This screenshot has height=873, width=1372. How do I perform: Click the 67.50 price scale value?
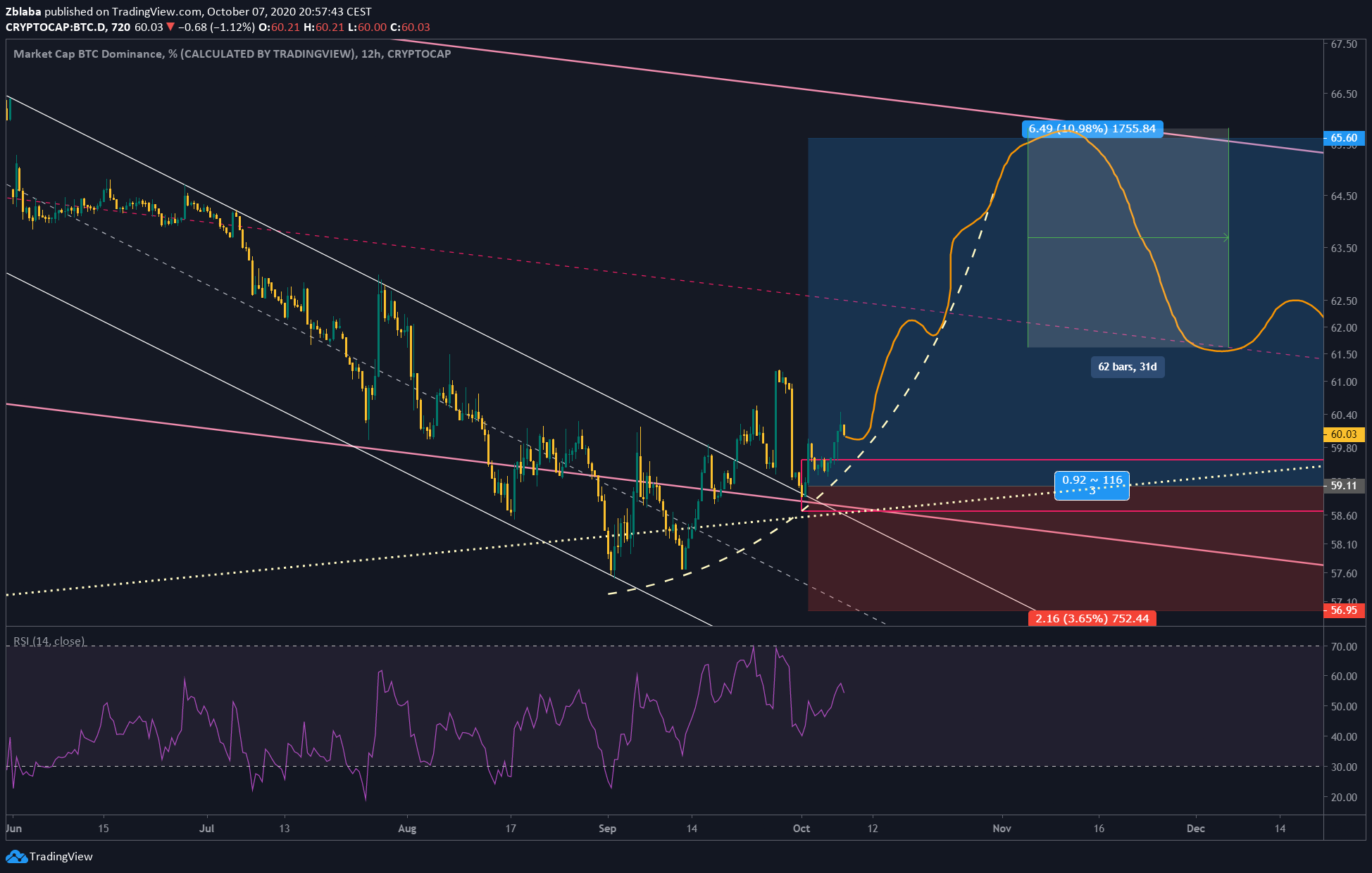pos(1344,44)
